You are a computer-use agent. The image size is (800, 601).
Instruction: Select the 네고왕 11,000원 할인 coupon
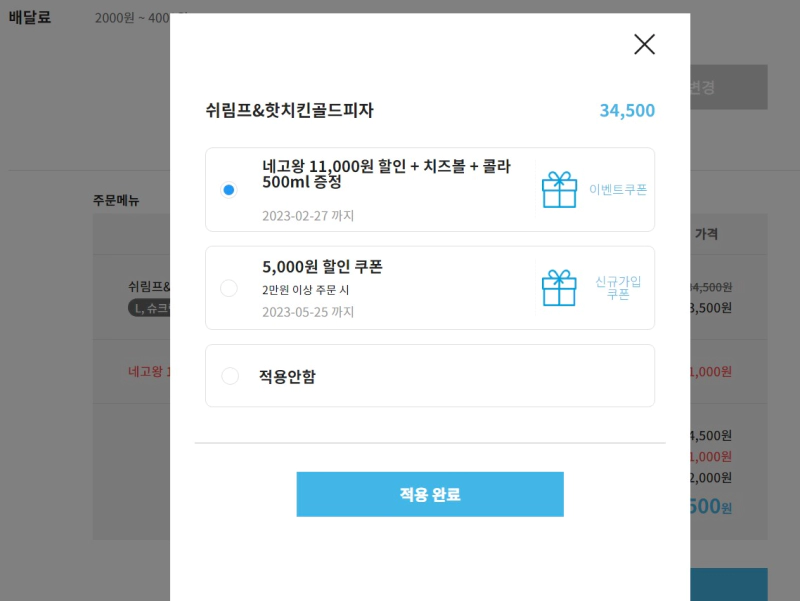tap(228, 188)
